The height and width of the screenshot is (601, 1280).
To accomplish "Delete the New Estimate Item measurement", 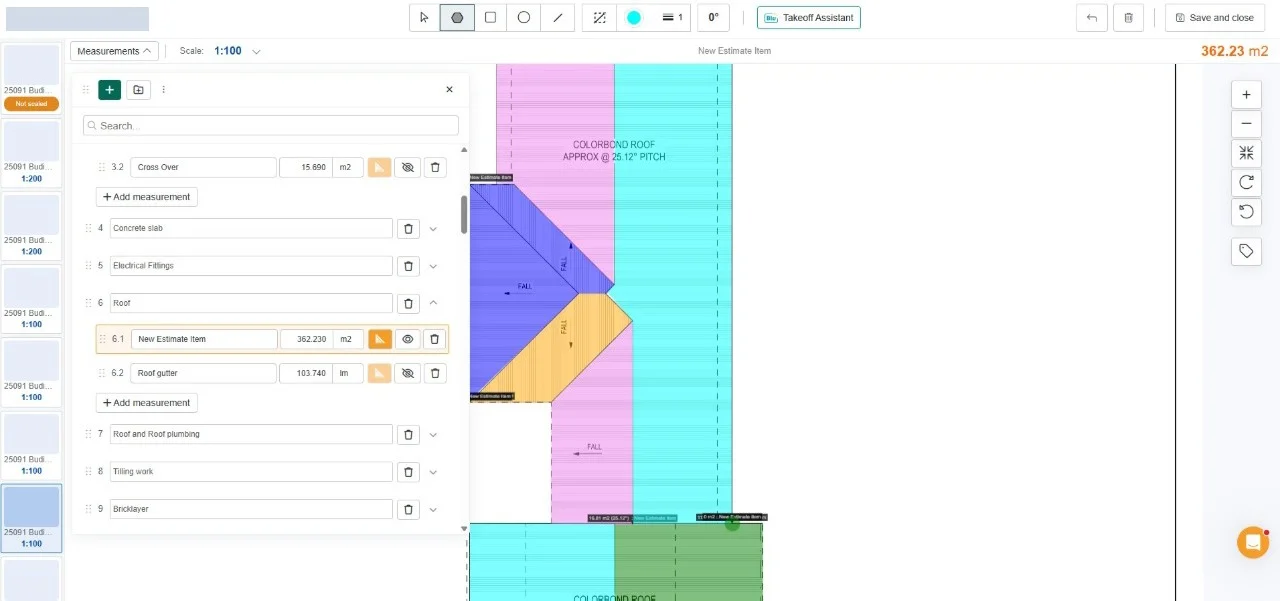I will (434, 339).
